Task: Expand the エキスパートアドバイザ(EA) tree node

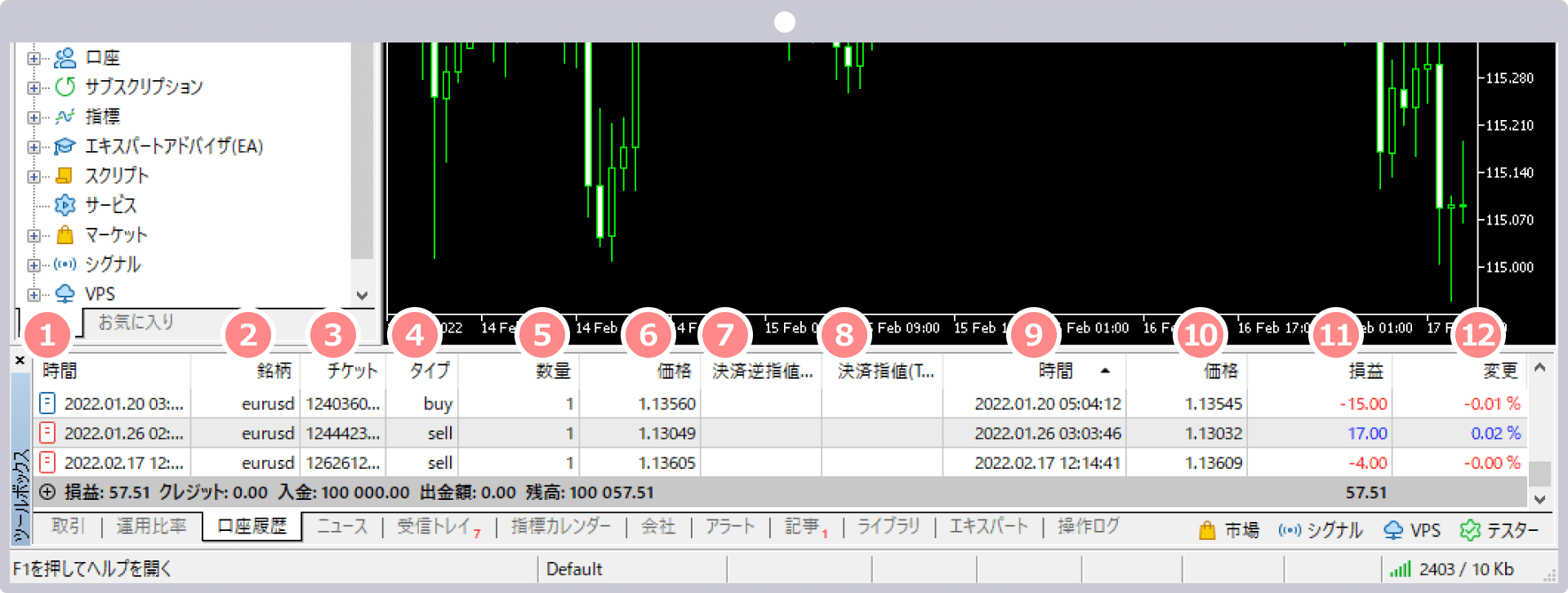Action: (33, 147)
